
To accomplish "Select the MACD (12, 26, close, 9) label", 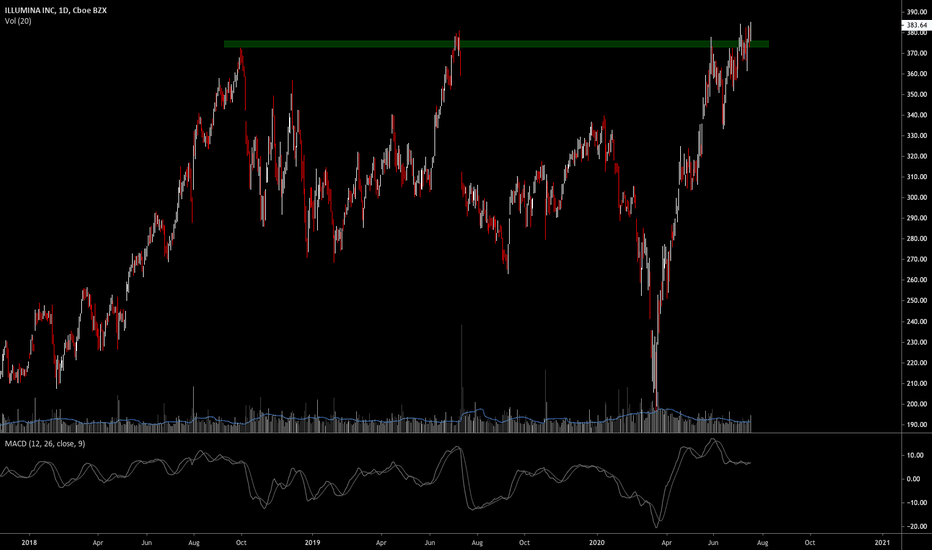I will (45, 444).
